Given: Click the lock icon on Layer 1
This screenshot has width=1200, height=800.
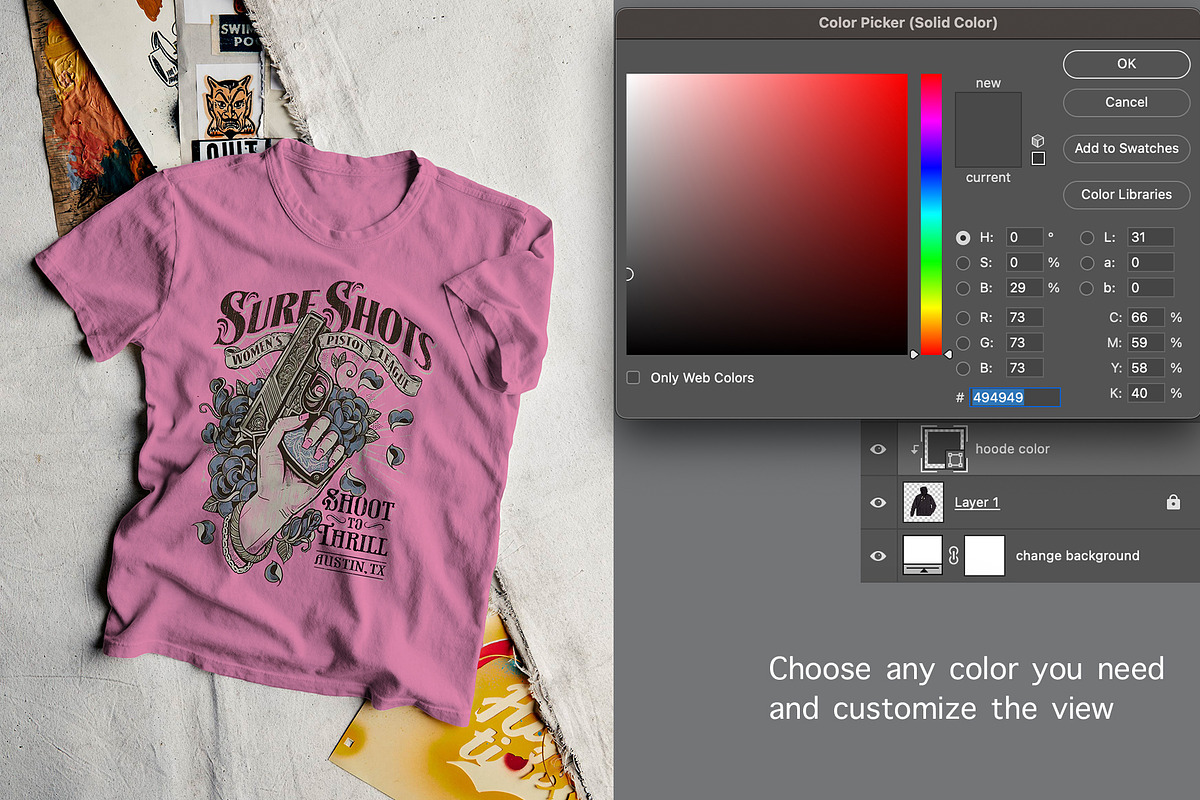Looking at the screenshot, I should coord(1173,502).
